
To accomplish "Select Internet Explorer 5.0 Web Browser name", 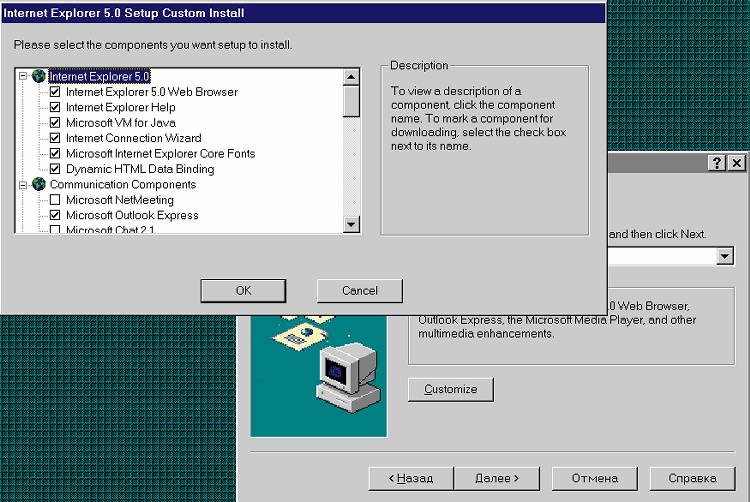I will click(x=152, y=92).
